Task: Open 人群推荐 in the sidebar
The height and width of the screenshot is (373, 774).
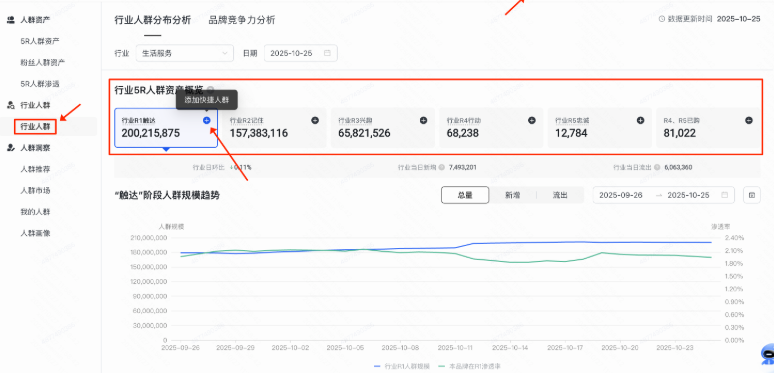Action: click(x=35, y=169)
